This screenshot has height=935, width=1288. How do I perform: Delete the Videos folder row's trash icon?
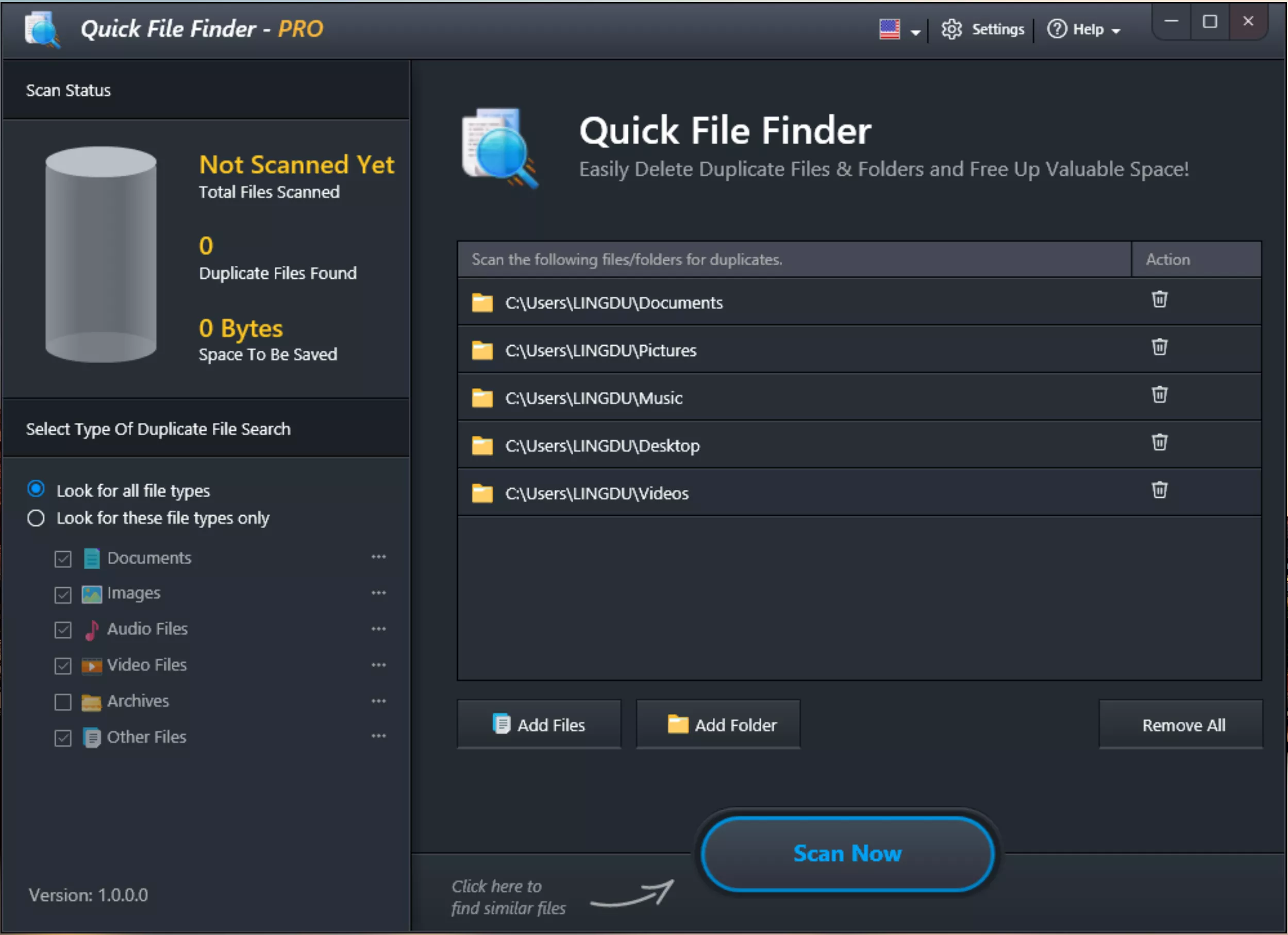coord(1159,490)
